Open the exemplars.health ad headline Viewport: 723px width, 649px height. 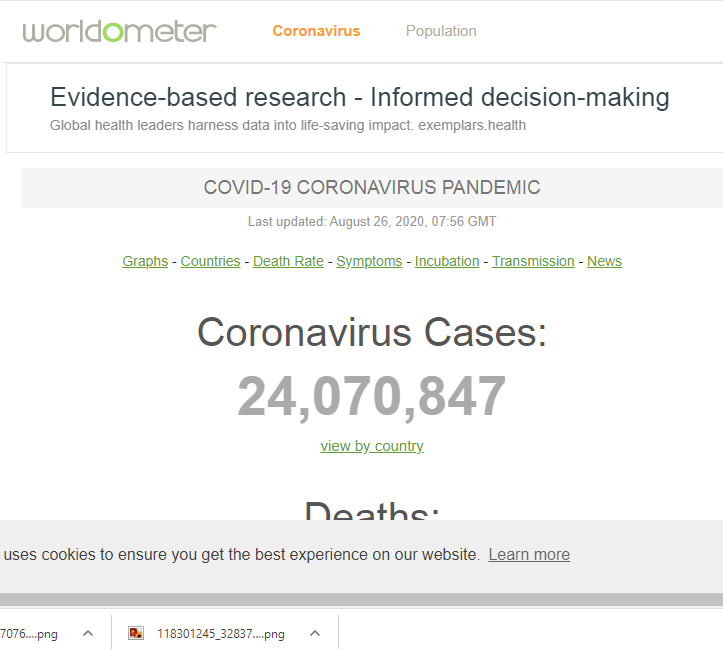tap(359, 97)
